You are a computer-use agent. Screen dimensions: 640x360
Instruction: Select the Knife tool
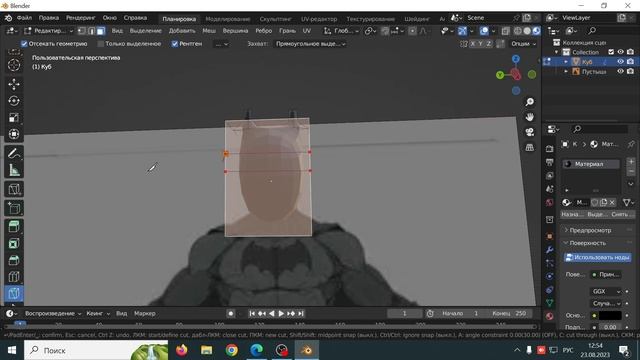[x=14, y=293]
